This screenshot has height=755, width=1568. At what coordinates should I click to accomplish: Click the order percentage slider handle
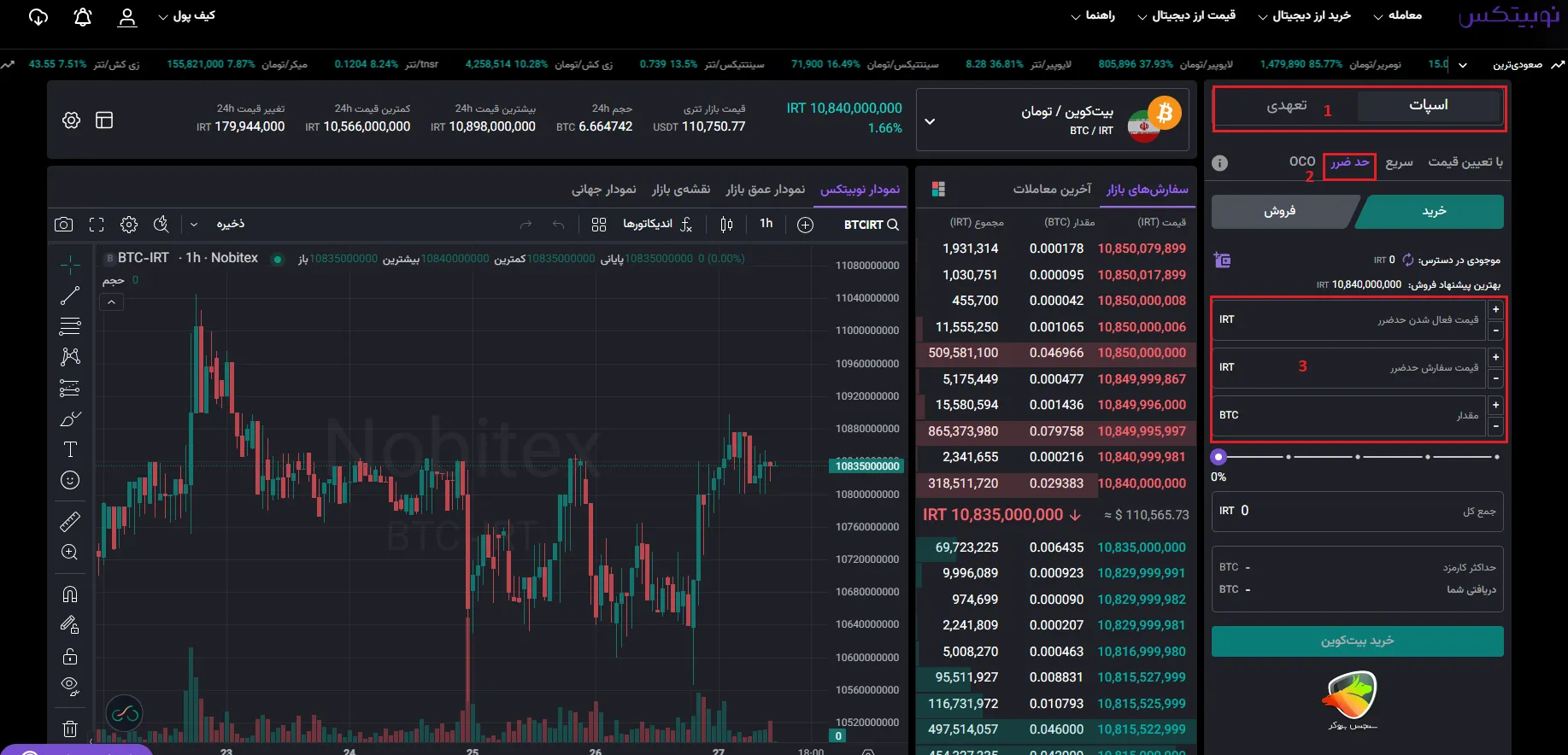pyautogui.click(x=1219, y=457)
